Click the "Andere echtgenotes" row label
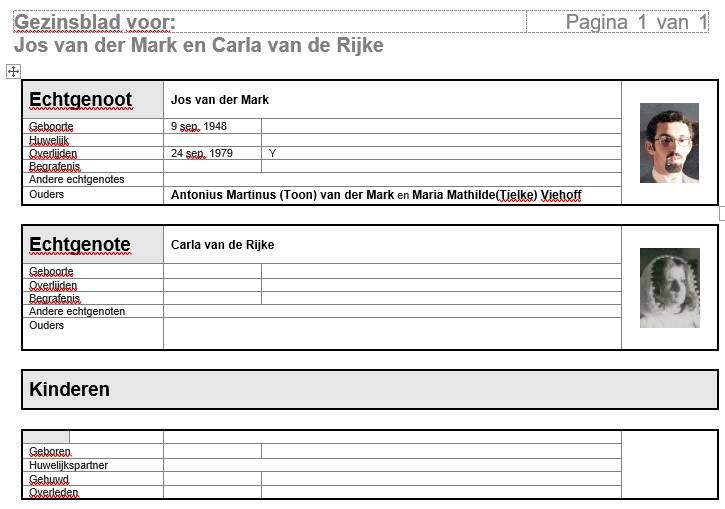 [77, 180]
